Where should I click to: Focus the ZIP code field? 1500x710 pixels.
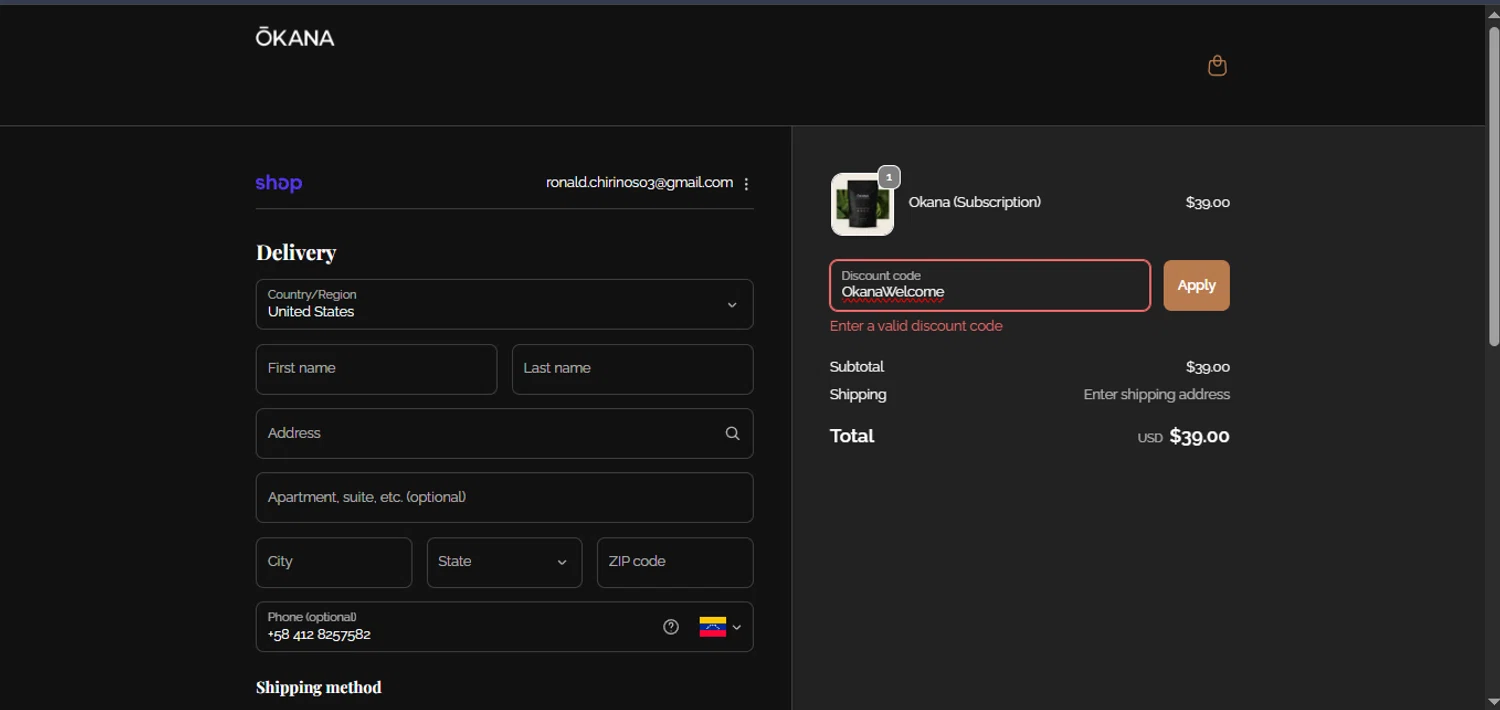675,562
